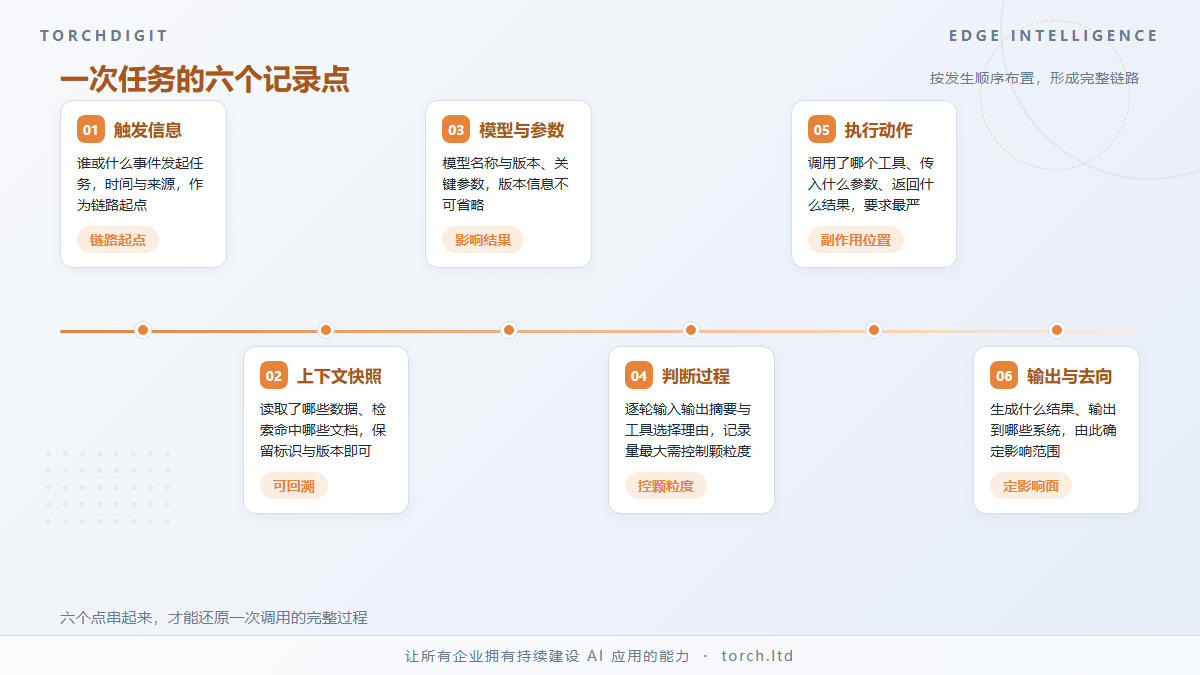Select the 可回溯 tag

[294, 486]
